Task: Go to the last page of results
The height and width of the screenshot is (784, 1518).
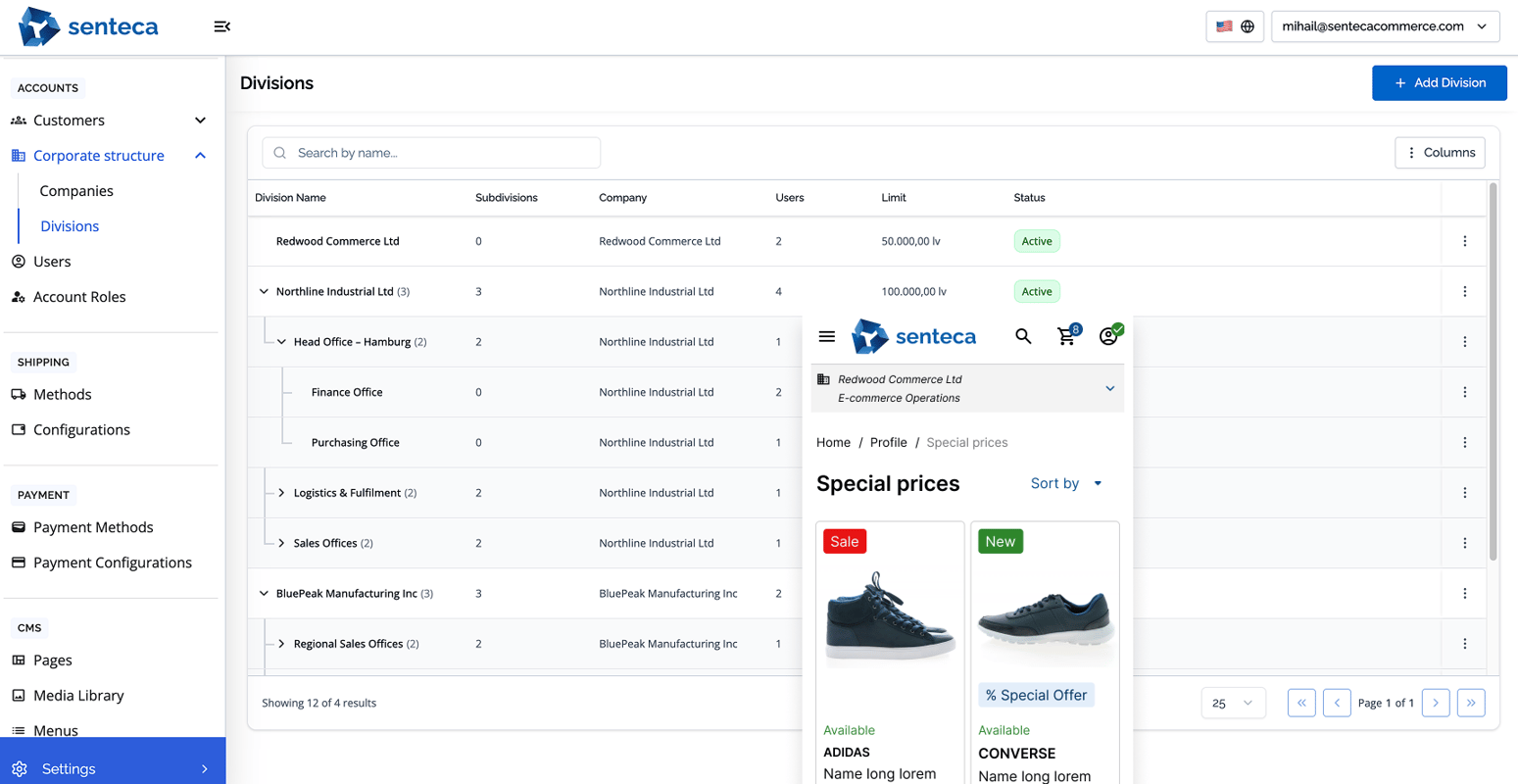Action: pyautogui.click(x=1470, y=703)
